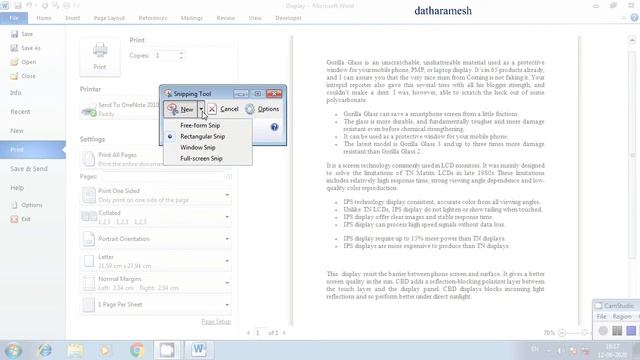Open the New section in Backstage
This screenshot has height=360, width=640.
pyautogui.click(x=17, y=131)
